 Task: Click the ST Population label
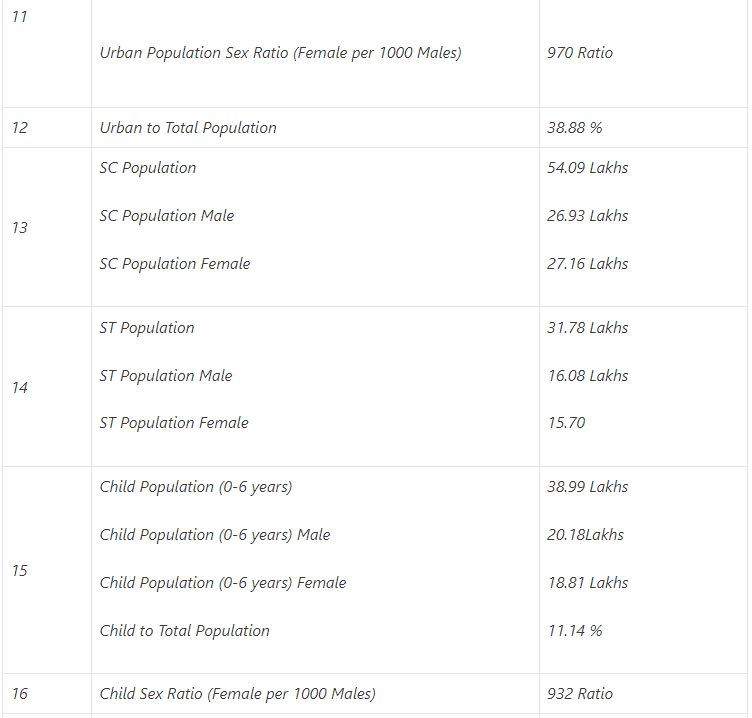tap(147, 328)
